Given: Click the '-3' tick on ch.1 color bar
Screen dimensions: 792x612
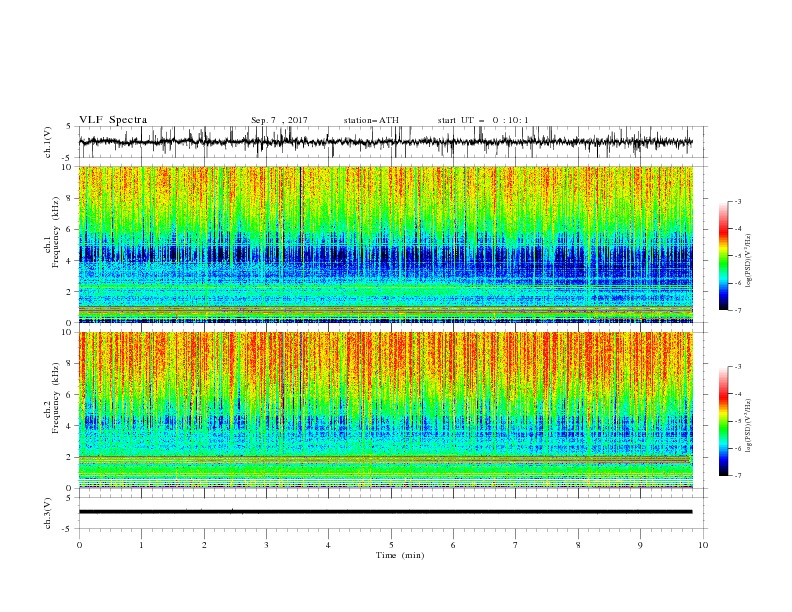Looking at the screenshot, I should (737, 201).
